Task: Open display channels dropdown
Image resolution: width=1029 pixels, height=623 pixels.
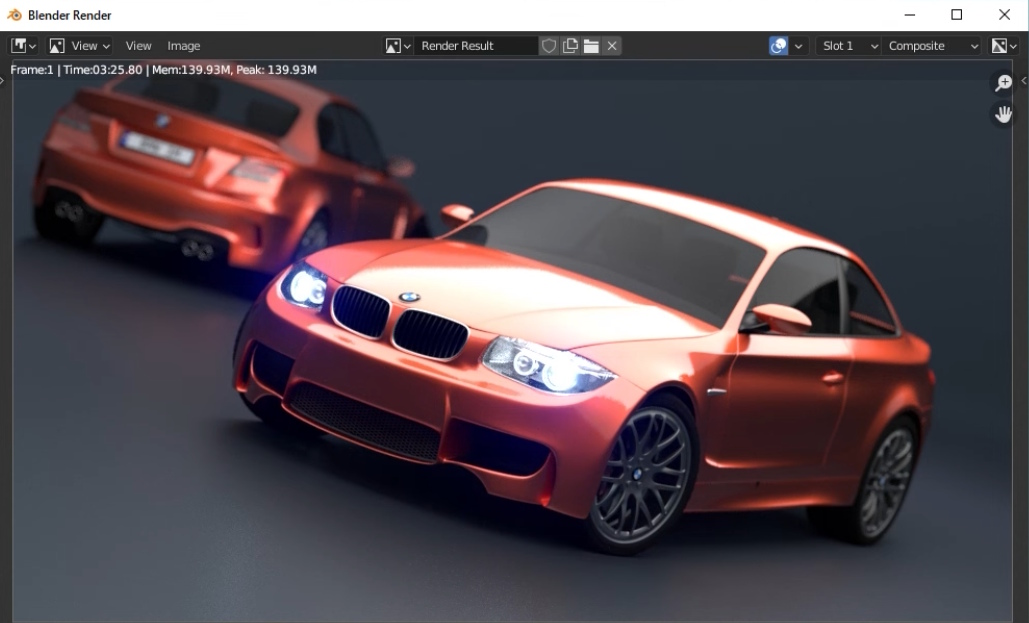Action: [1004, 46]
